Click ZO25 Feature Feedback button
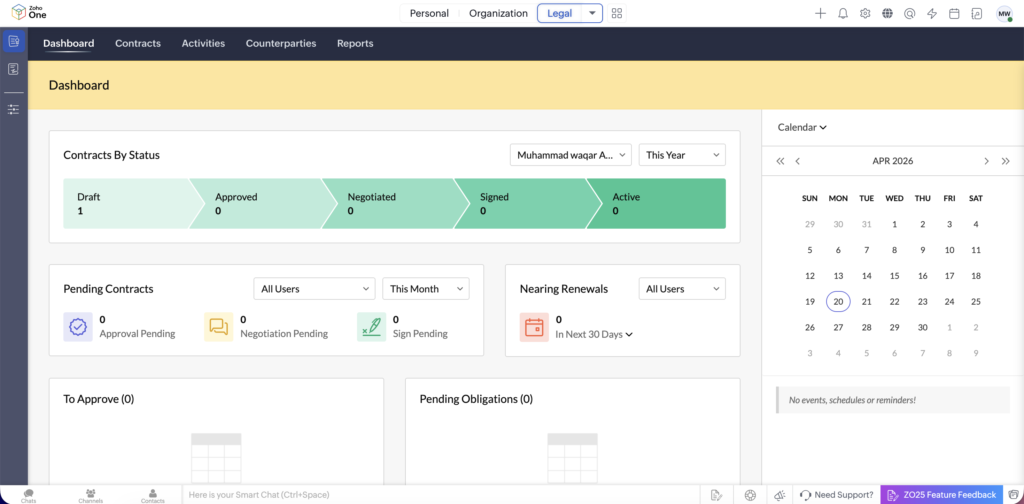This screenshot has height=504, width=1024. pyautogui.click(x=941, y=495)
